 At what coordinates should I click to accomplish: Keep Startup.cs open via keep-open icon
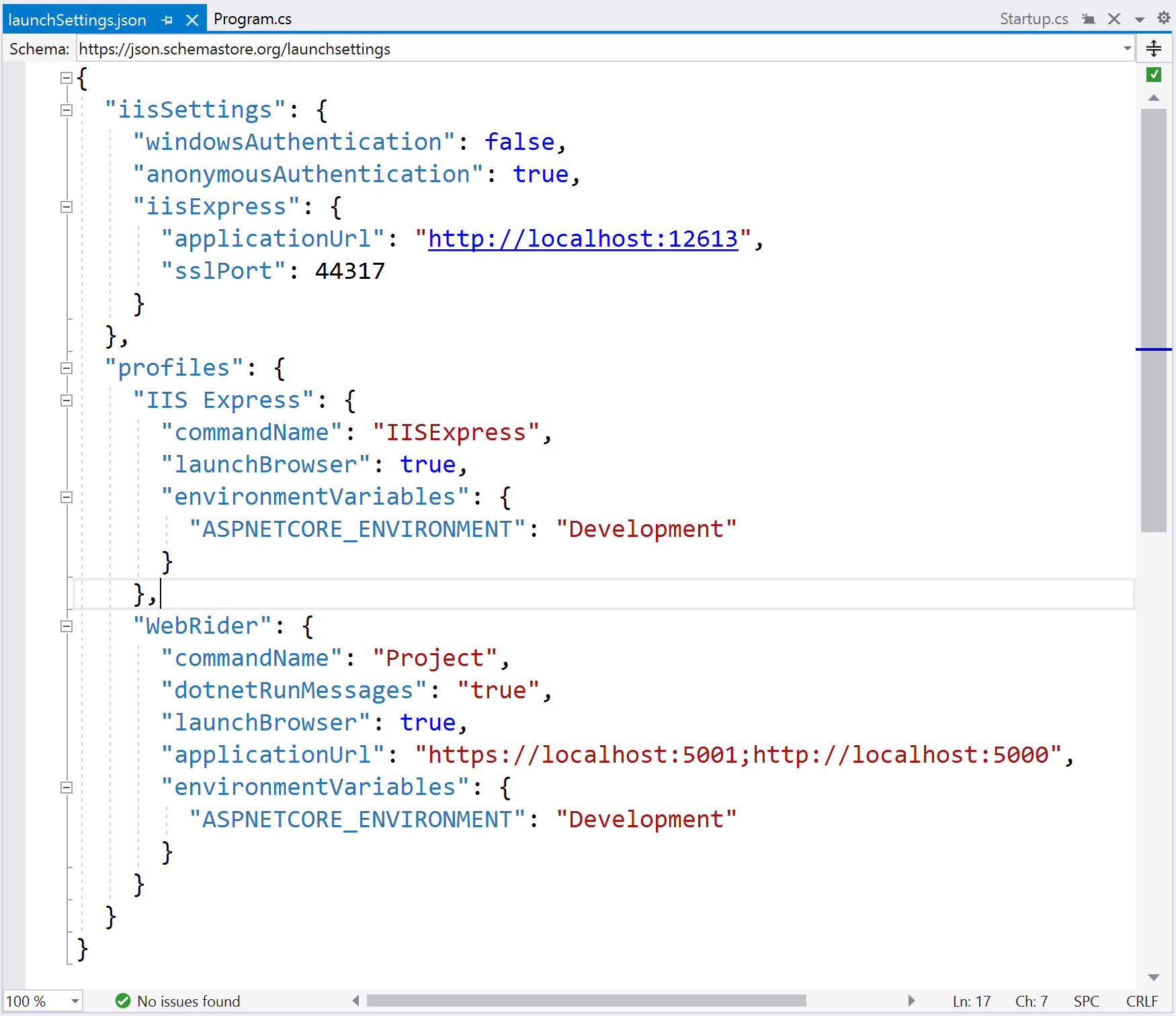pyautogui.click(x=1087, y=18)
